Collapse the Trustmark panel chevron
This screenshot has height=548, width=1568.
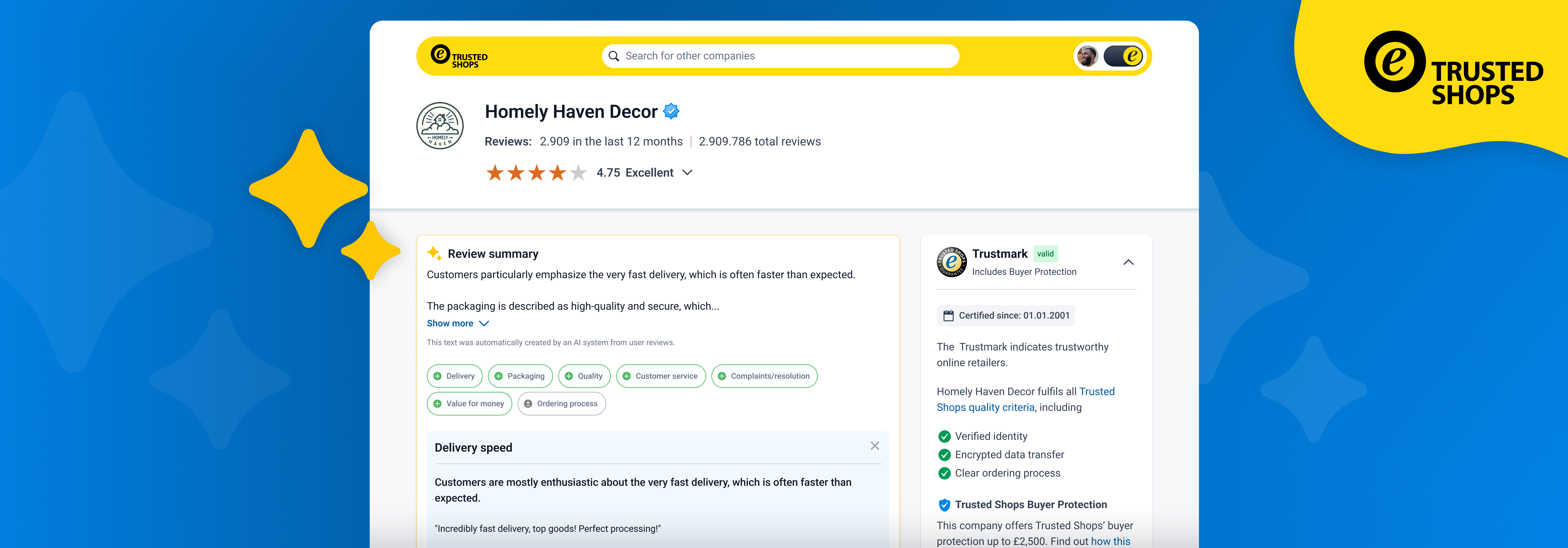(x=1128, y=262)
